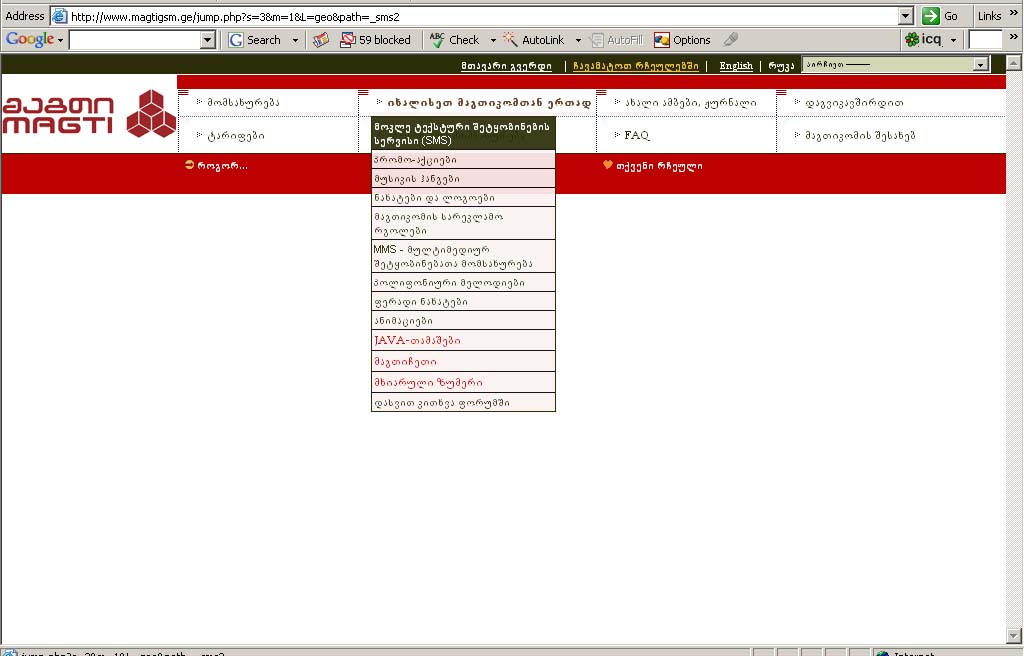Open the FAQ link
Viewport: 1024px width, 656px height.
coord(637,135)
